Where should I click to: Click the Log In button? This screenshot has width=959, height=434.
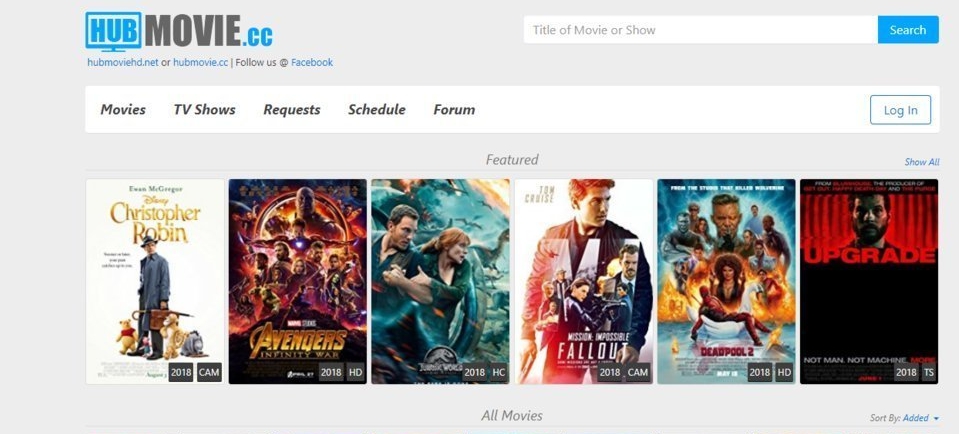[900, 110]
